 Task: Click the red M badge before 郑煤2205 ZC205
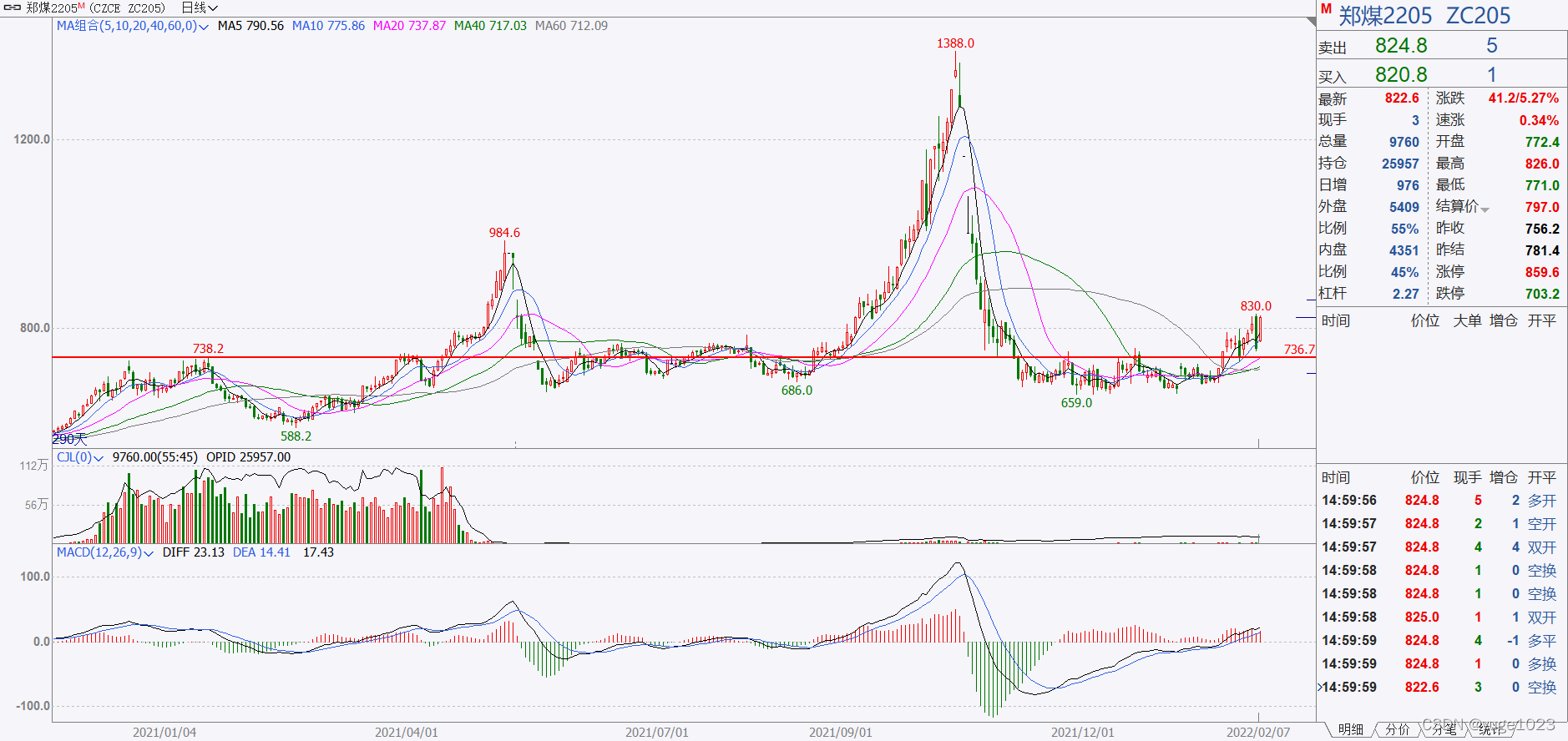[x=1326, y=8]
